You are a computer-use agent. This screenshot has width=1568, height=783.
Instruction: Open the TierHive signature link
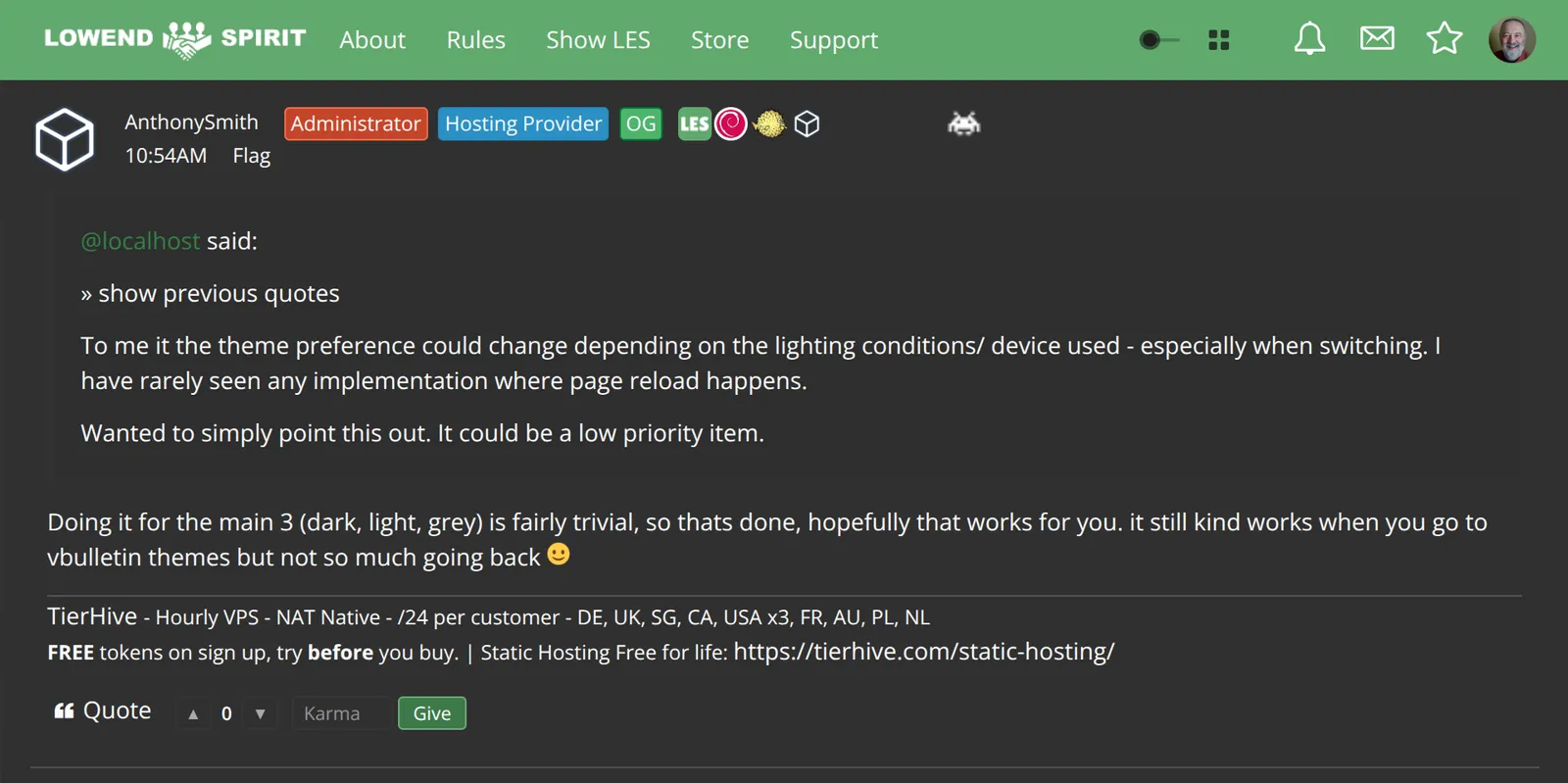coord(92,616)
